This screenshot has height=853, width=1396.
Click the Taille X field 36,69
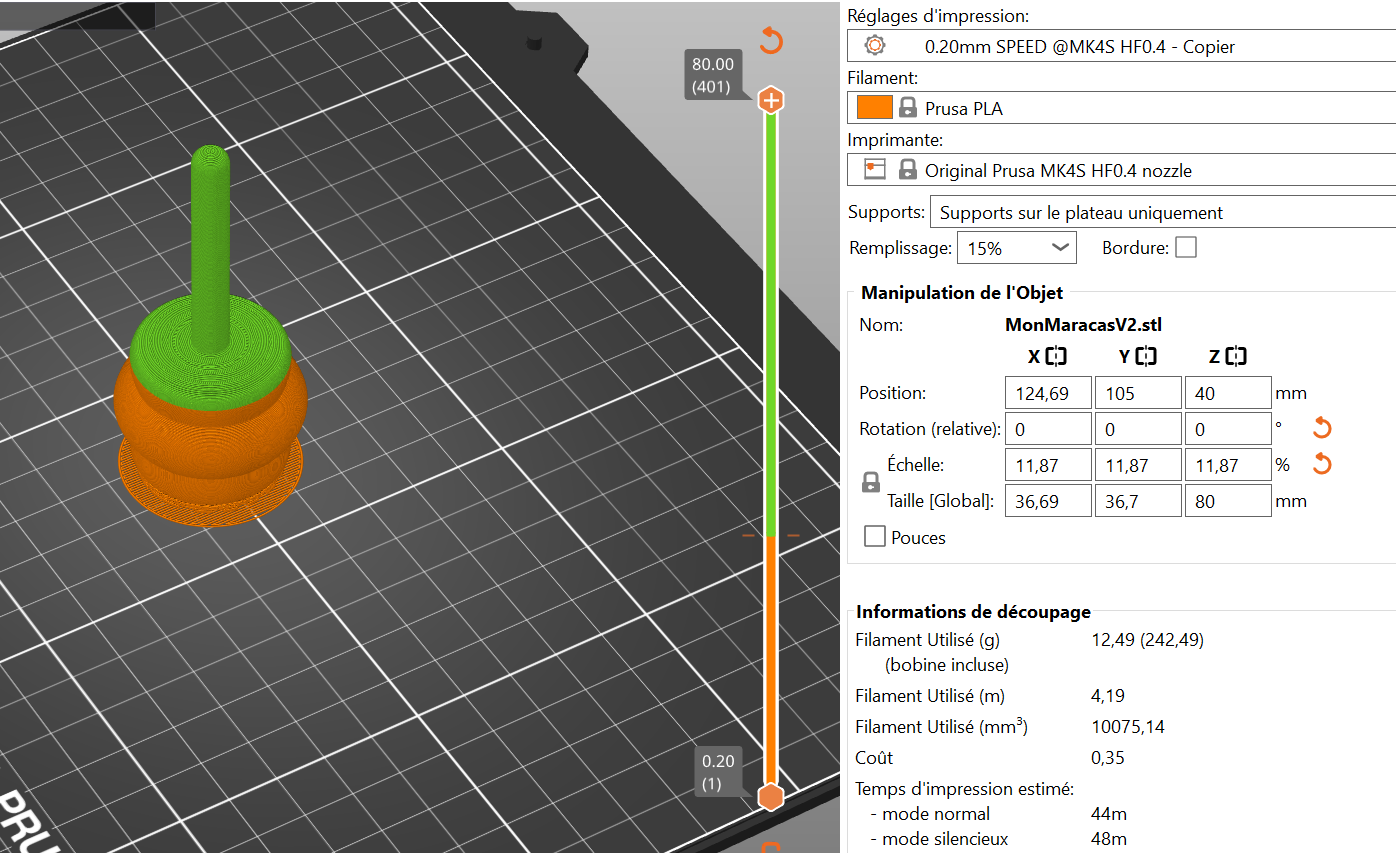pos(1048,501)
